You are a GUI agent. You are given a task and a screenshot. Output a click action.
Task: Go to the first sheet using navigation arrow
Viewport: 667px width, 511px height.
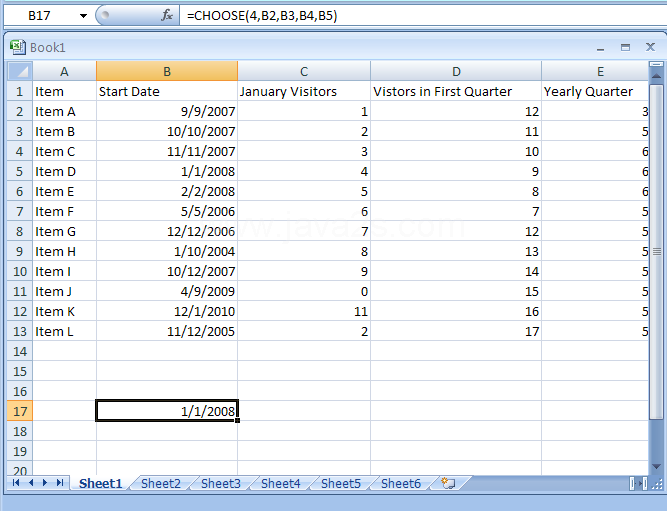16,482
